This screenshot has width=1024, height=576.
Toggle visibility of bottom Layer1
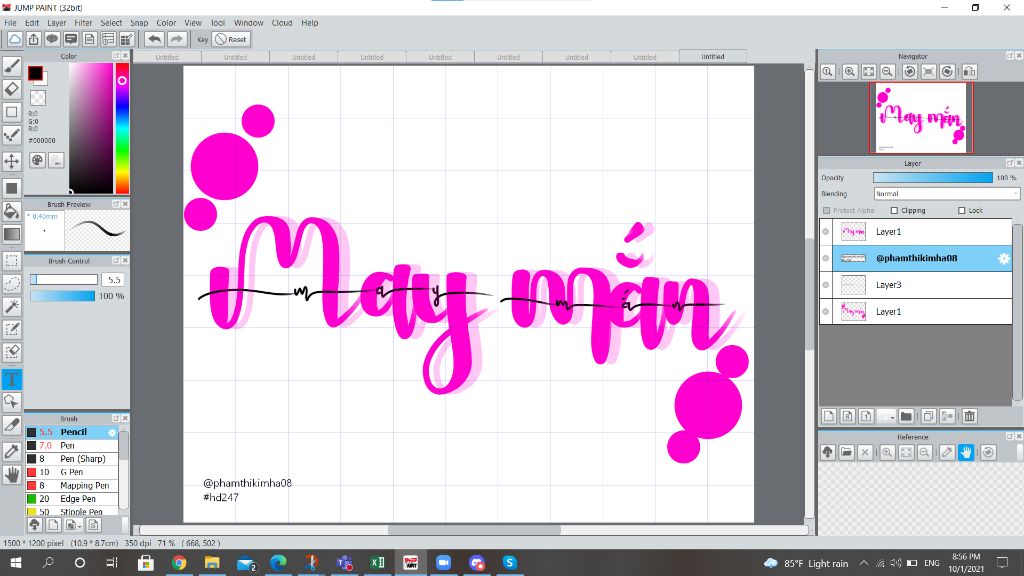[826, 312]
